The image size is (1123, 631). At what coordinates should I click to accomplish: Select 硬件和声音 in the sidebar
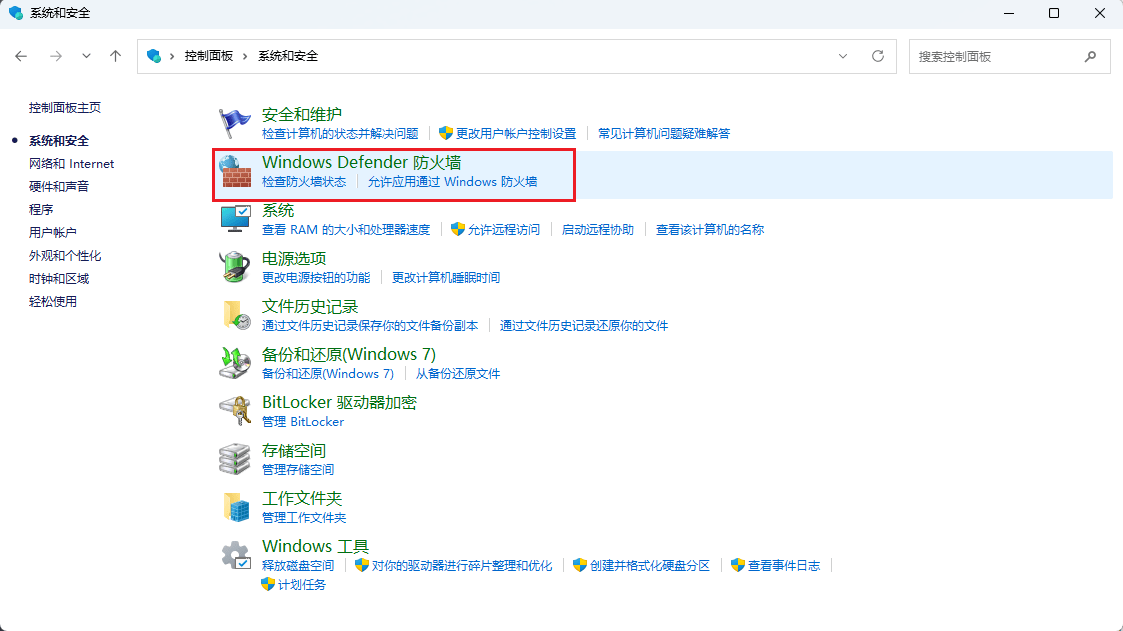[59, 187]
